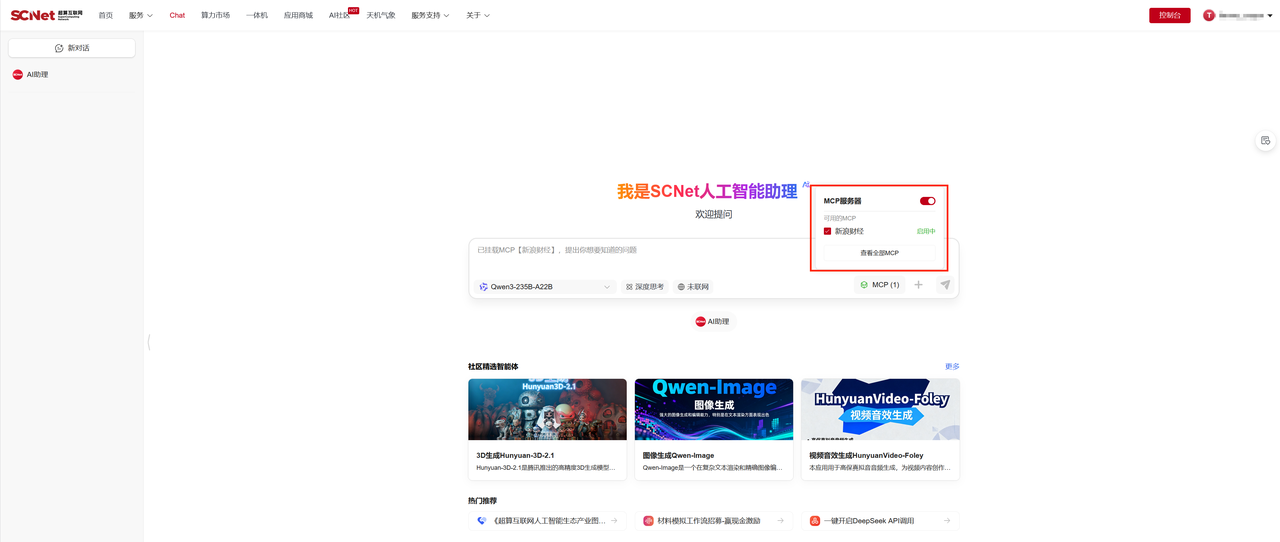The width and height of the screenshot is (1280, 542).
Task: Click the user avatar icon in top right
Action: (1209, 15)
